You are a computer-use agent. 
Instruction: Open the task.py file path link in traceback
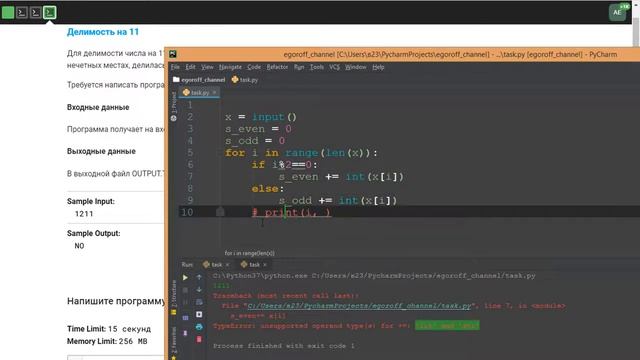[x=359, y=305]
